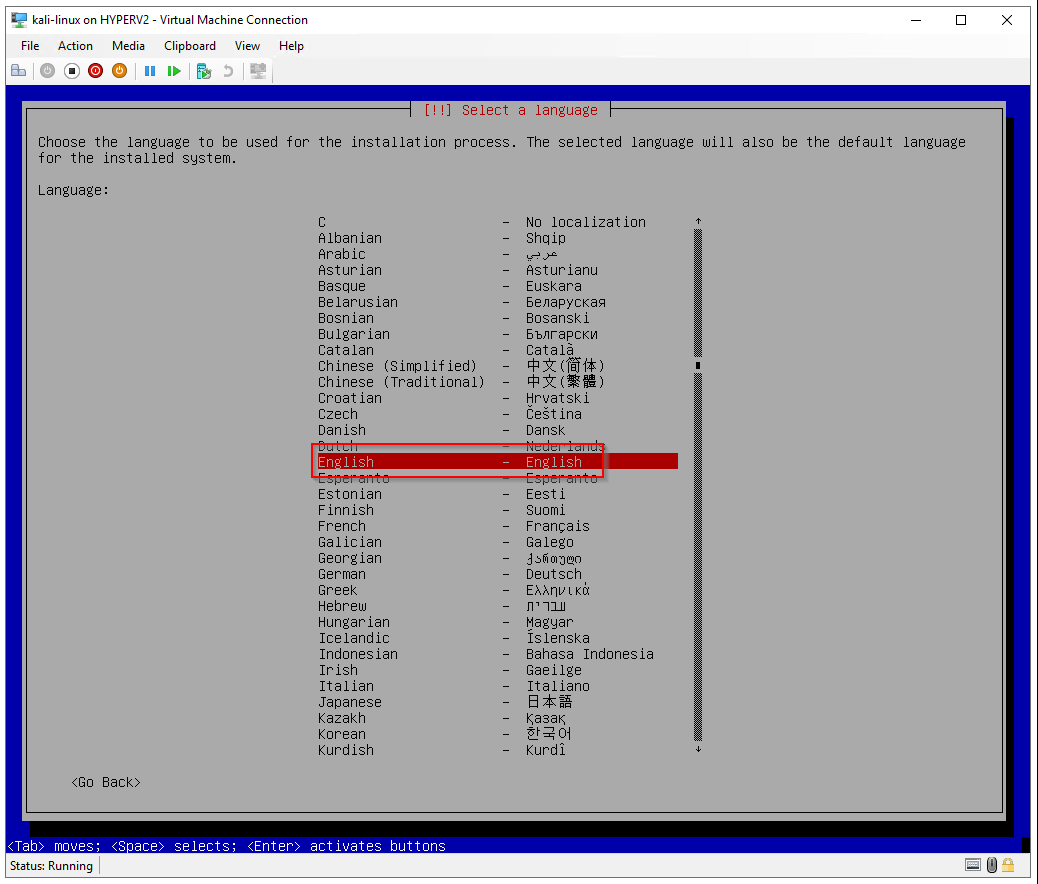Open the Clipboard menu
This screenshot has height=884, width=1038.
(x=190, y=46)
